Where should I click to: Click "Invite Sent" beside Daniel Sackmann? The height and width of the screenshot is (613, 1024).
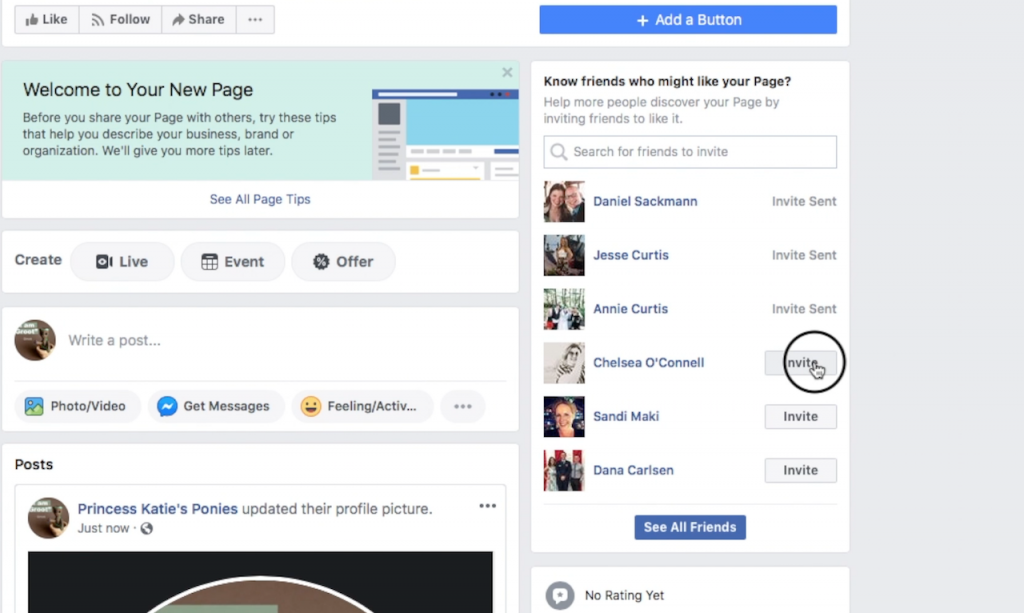click(x=804, y=201)
